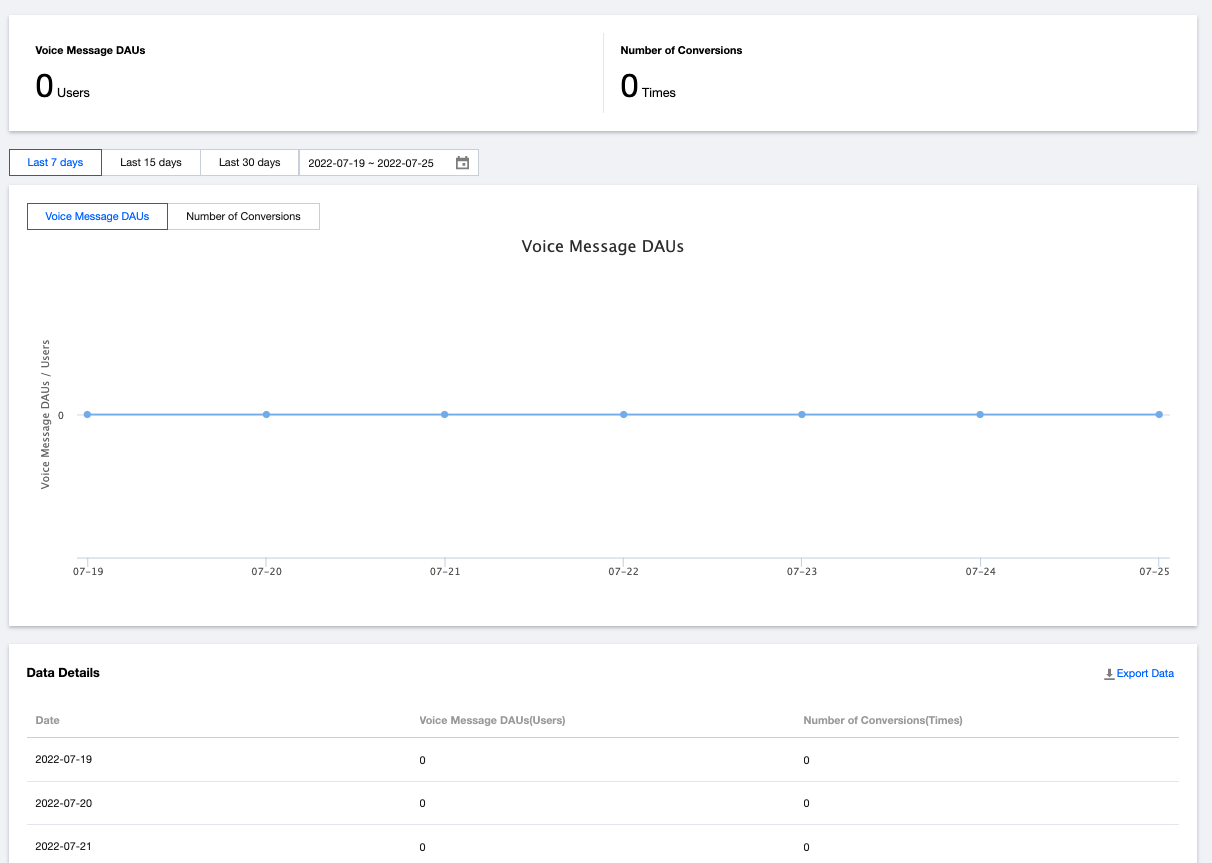Click the chart data point for 07-25
Viewport: 1212px width, 863px height.
(x=1159, y=414)
